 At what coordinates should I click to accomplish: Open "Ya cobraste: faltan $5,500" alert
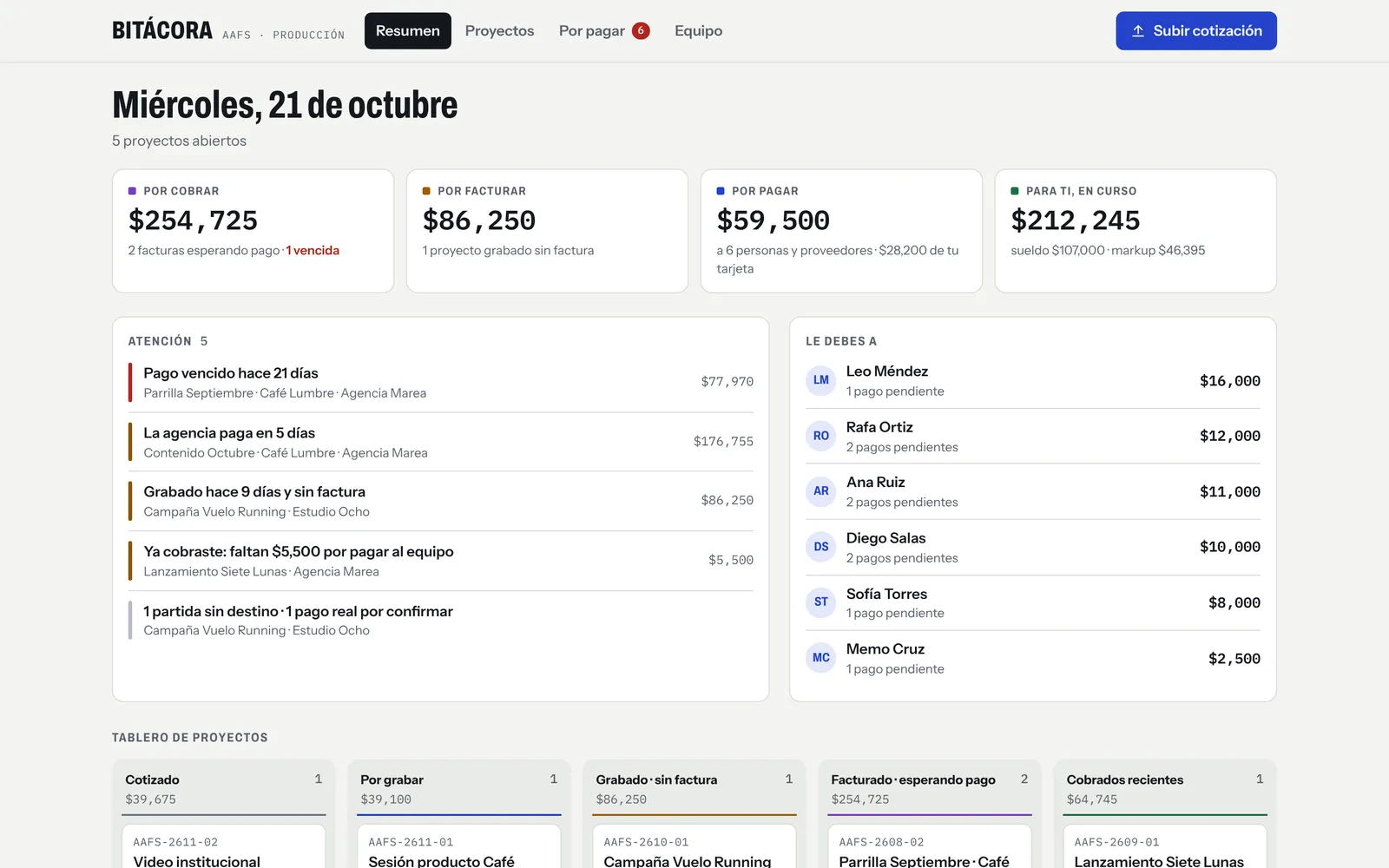pyautogui.click(x=441, y=561)
